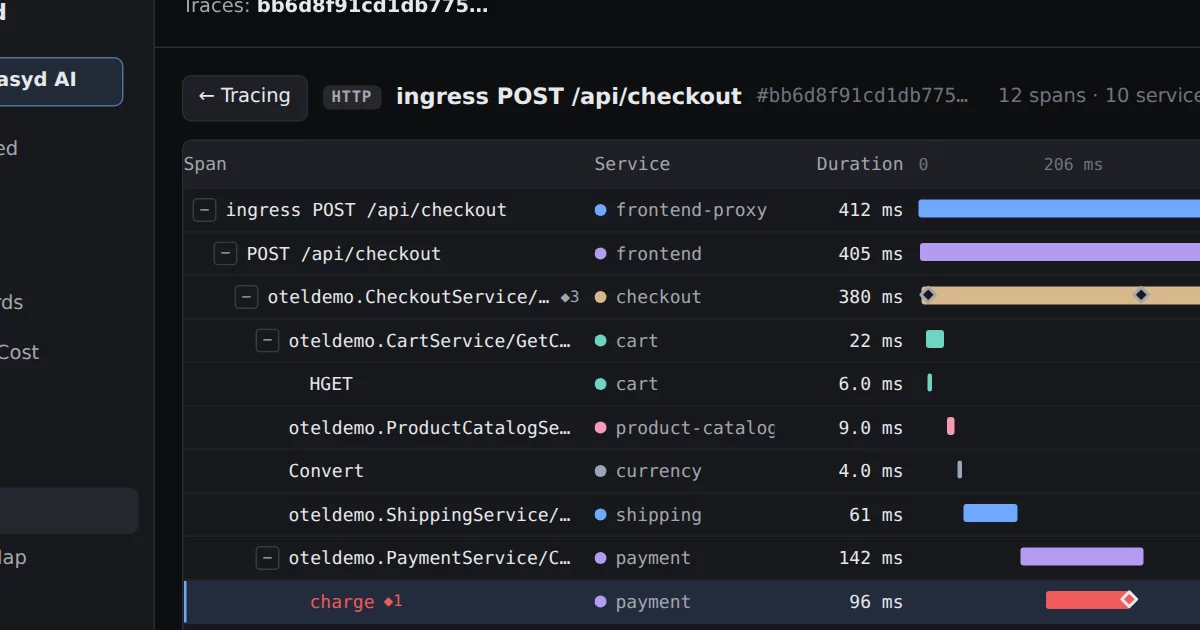Click the diamond error marker on charge bar
Viewport: 1200px width, 630px height.
(1129, 600)
